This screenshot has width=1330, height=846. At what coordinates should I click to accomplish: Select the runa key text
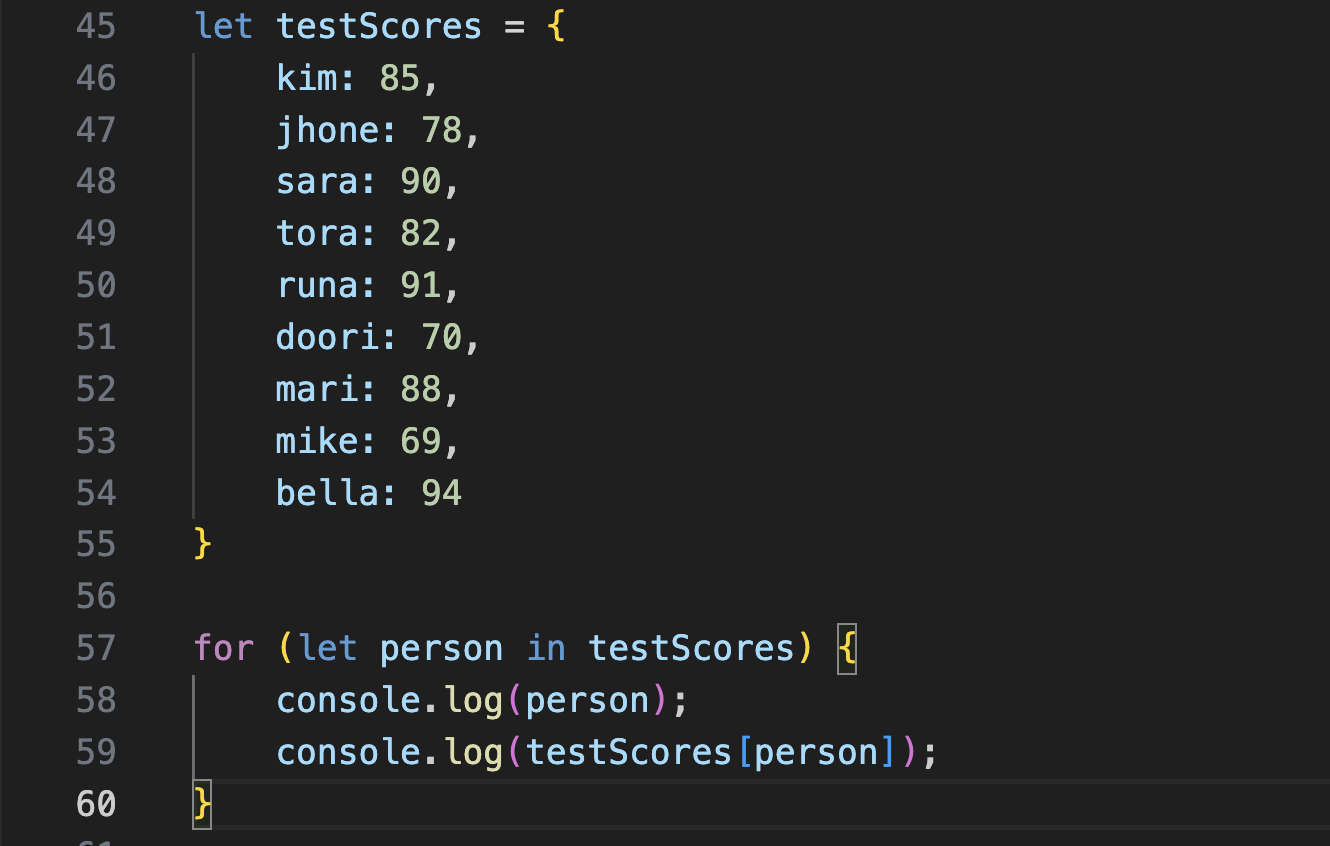pyautogui.click(x=318, y=286)
